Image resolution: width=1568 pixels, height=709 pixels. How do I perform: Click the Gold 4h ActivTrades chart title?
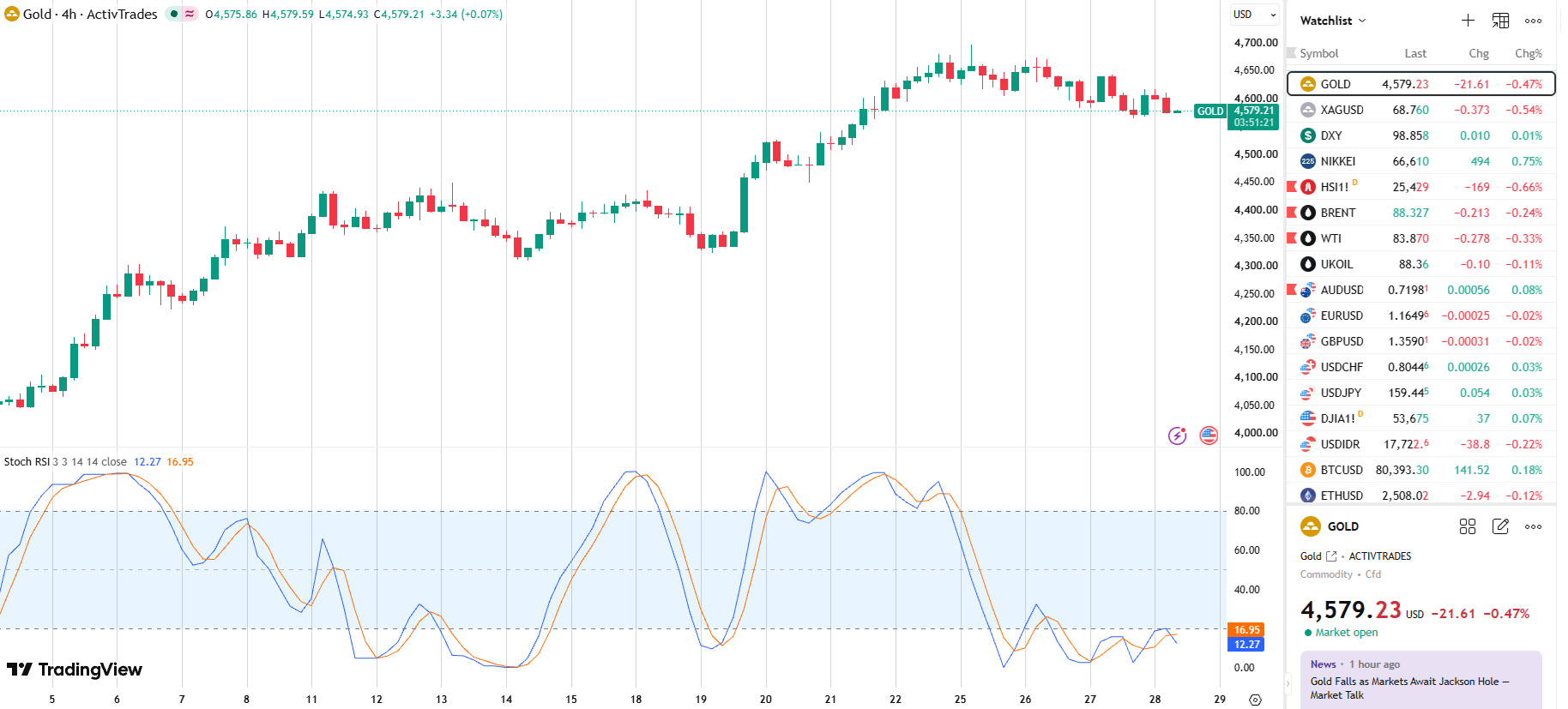coord(90,14)
